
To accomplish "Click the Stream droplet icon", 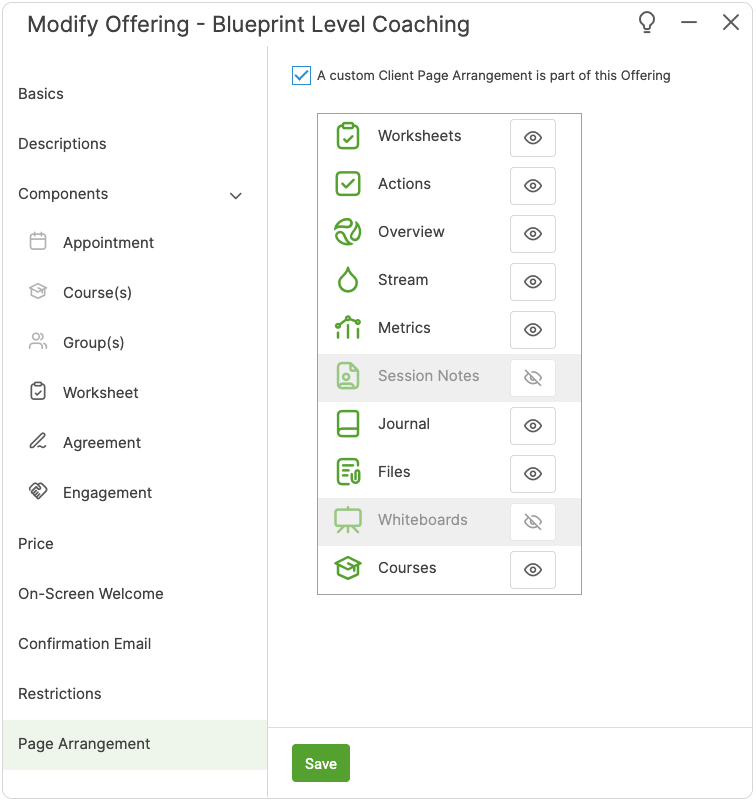I will (347, 280).
